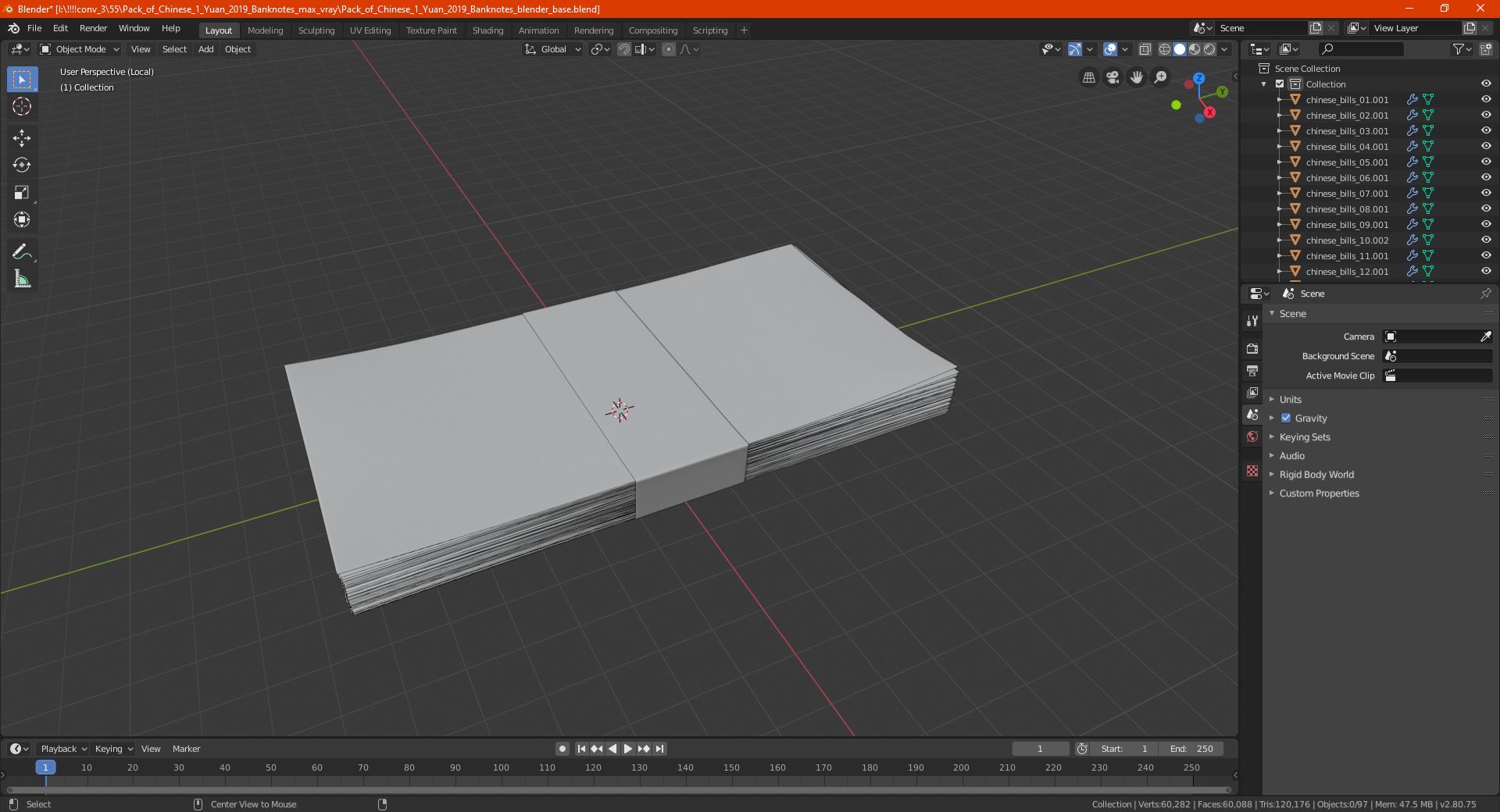Switch to rendered viewport shading

(x=1209, y=49)
